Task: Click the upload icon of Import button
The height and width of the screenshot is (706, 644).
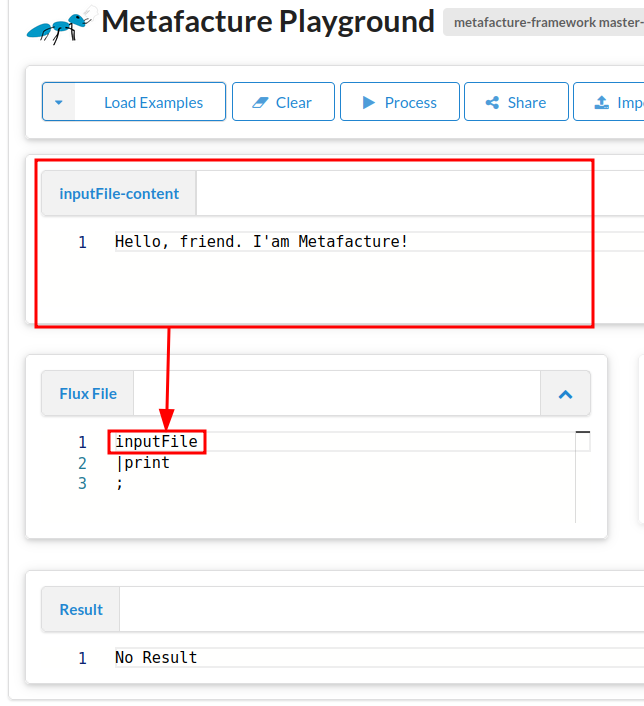Action: [602, 103]
